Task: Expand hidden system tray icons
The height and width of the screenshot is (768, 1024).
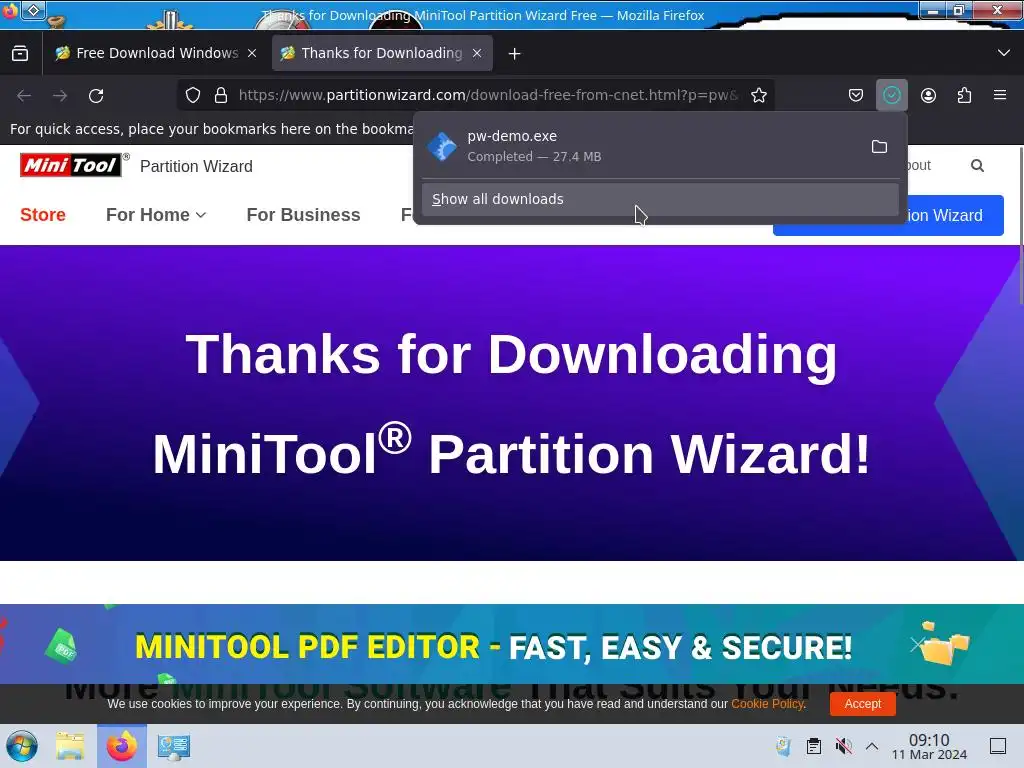Action: 872,746
